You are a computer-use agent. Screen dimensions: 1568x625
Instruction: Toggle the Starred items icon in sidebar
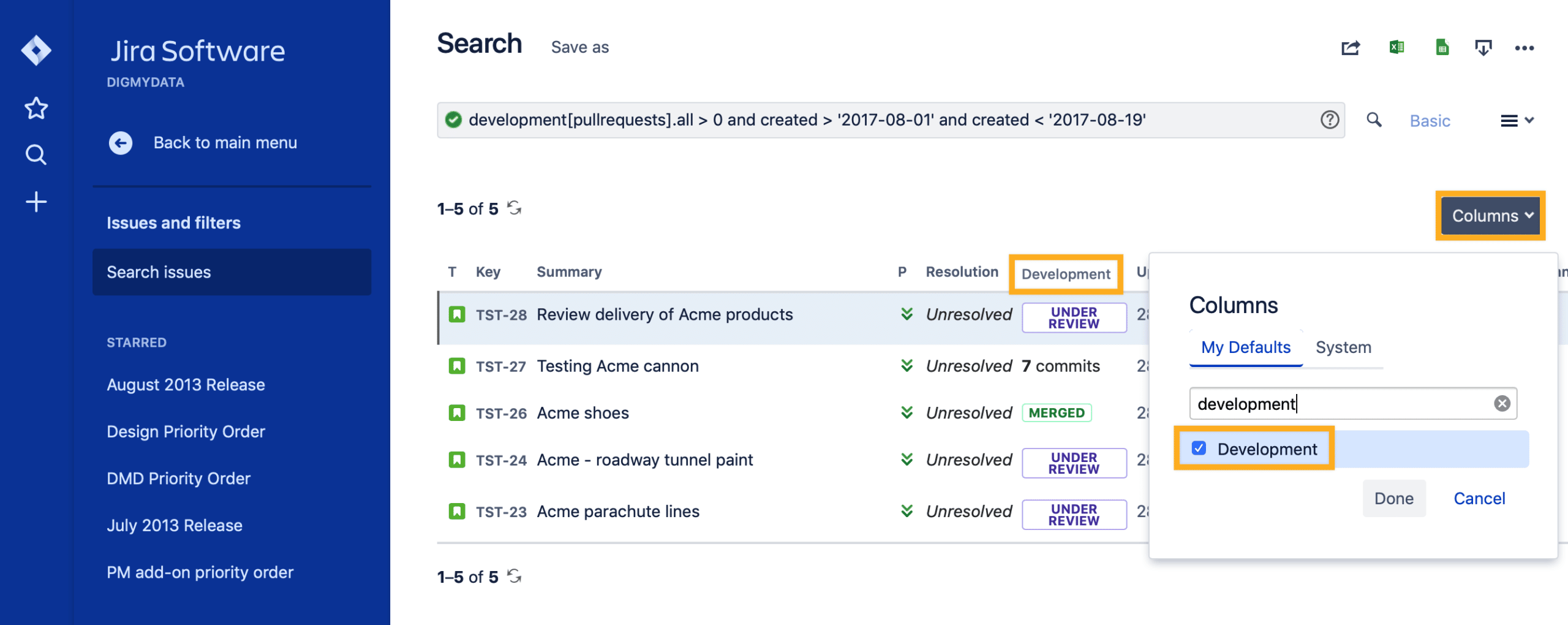36,108
